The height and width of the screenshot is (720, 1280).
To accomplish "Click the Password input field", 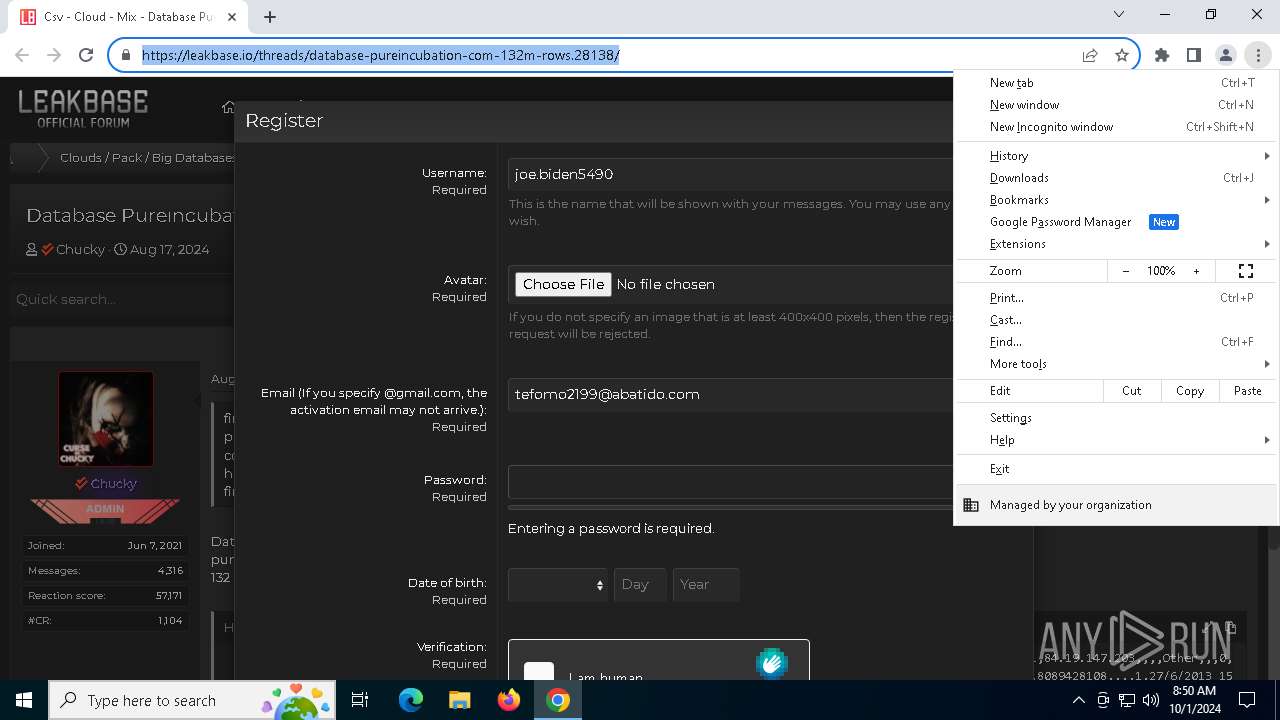I will [x=731, y=482].
